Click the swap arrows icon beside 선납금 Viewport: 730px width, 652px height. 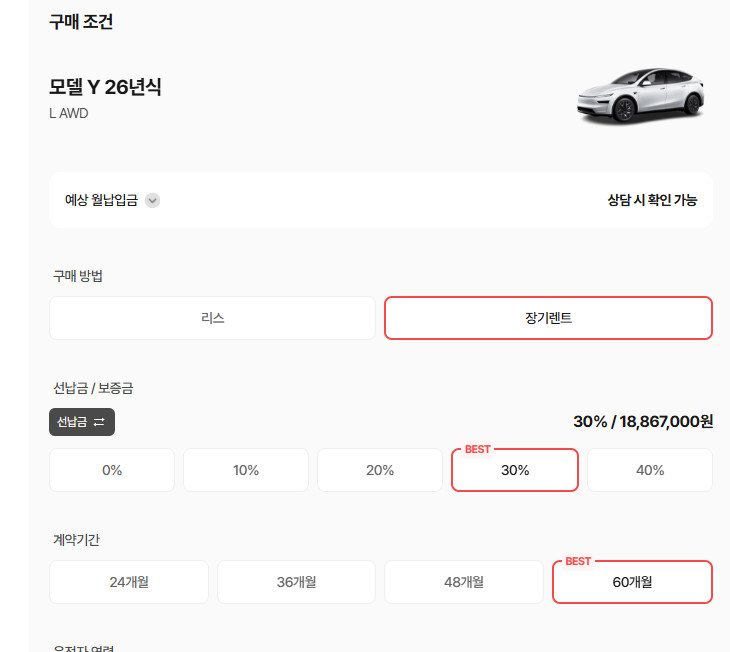(99, 422)
